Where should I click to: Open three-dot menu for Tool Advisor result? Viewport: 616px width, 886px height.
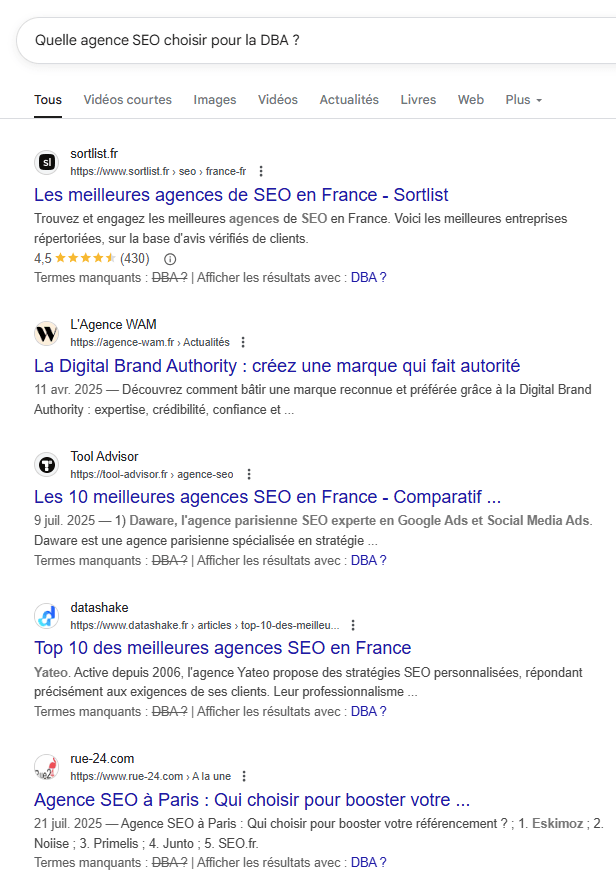point(249,474)
